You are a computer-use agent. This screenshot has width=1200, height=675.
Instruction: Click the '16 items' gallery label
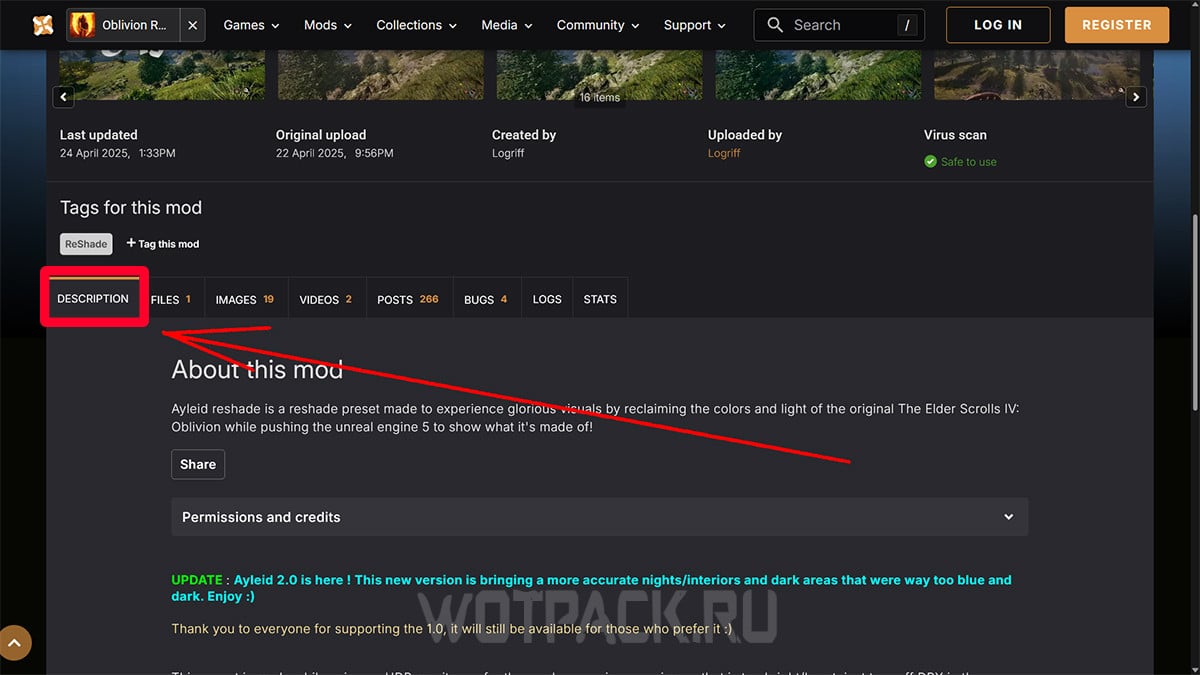[x=600, y=97]
